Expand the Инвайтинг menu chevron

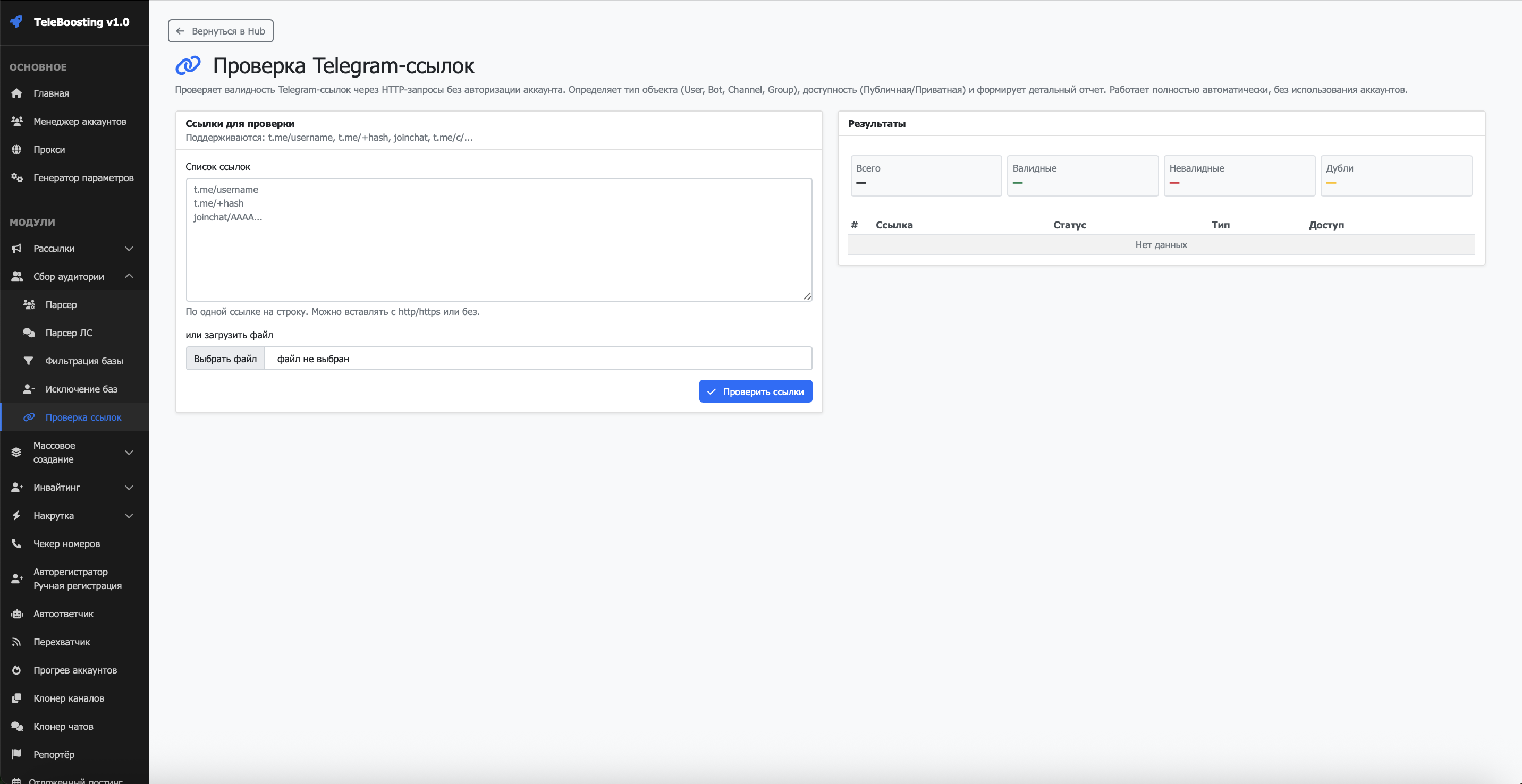tap(129, 488)
